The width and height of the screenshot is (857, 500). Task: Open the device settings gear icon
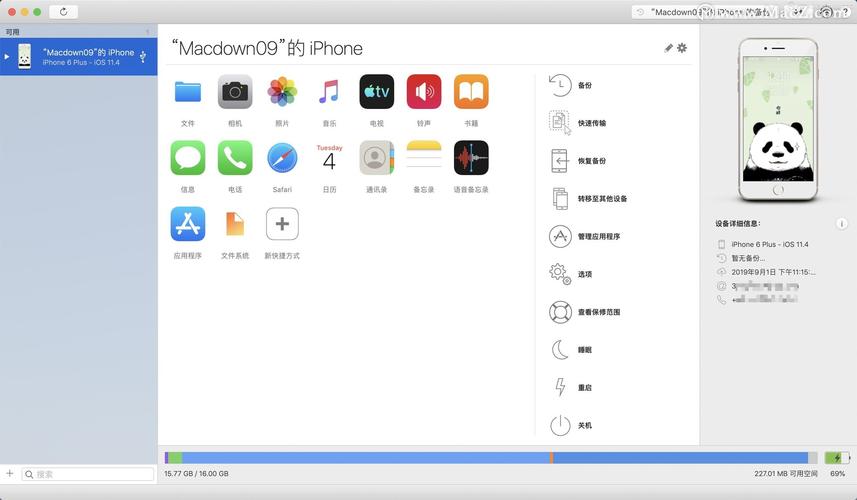pos(682,48)
